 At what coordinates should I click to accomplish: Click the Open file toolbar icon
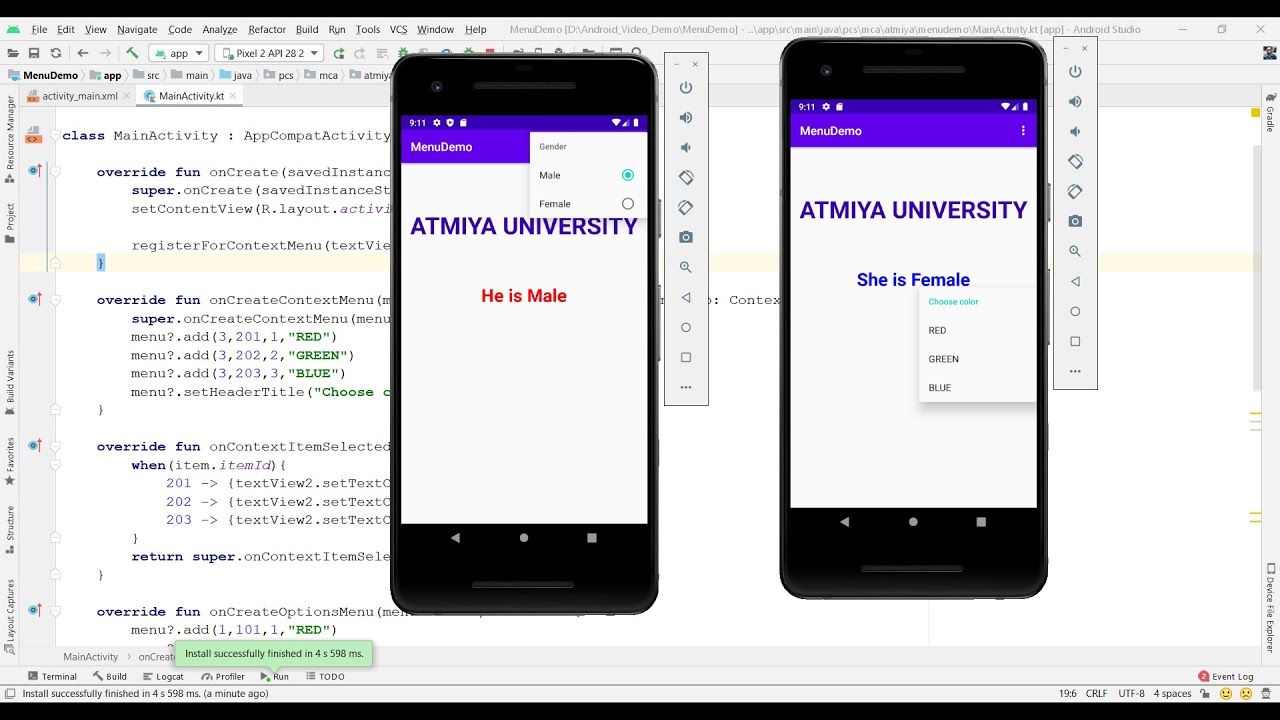(x=13, y=53)
